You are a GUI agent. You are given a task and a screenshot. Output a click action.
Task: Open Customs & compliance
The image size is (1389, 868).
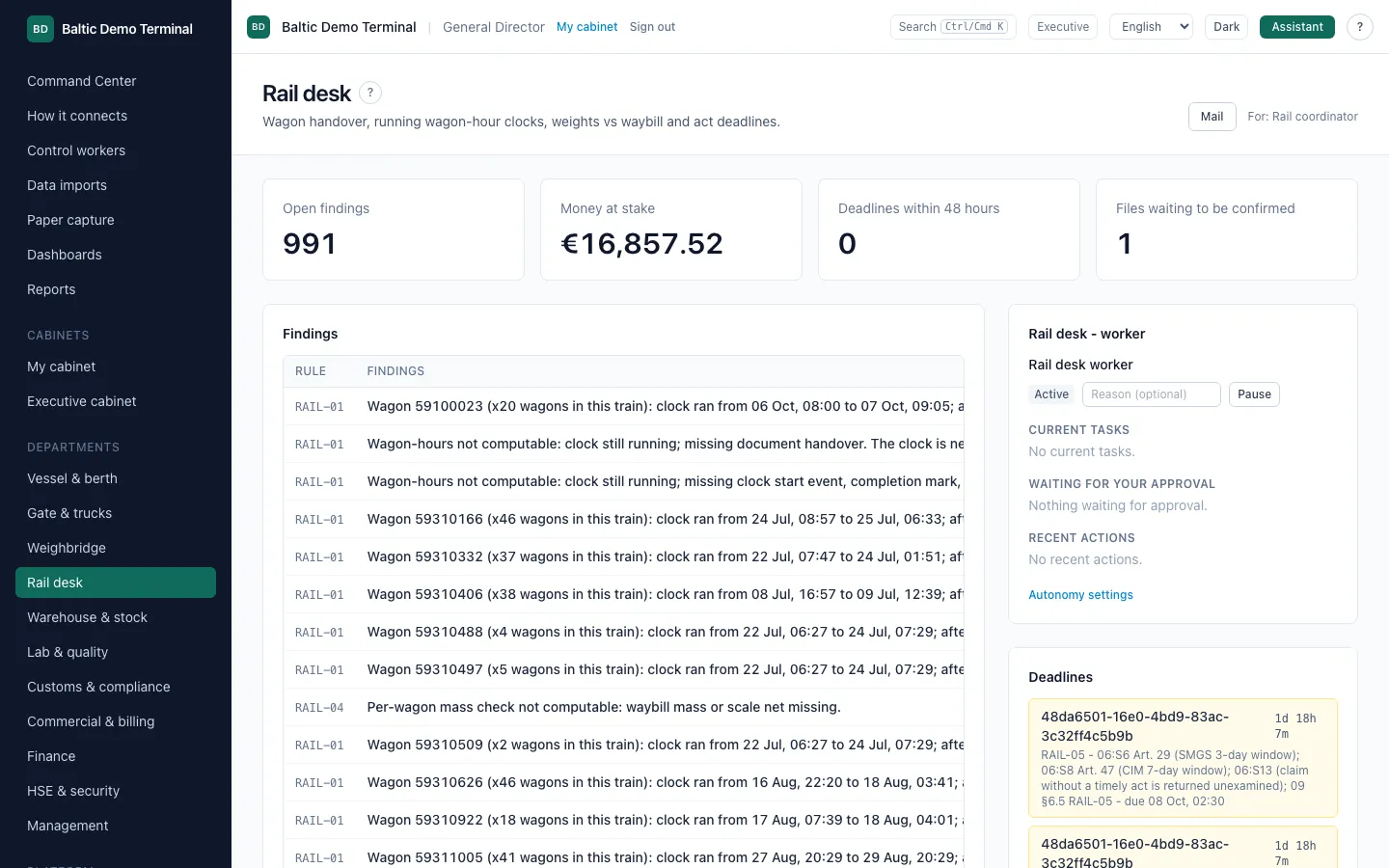(116, 687)
